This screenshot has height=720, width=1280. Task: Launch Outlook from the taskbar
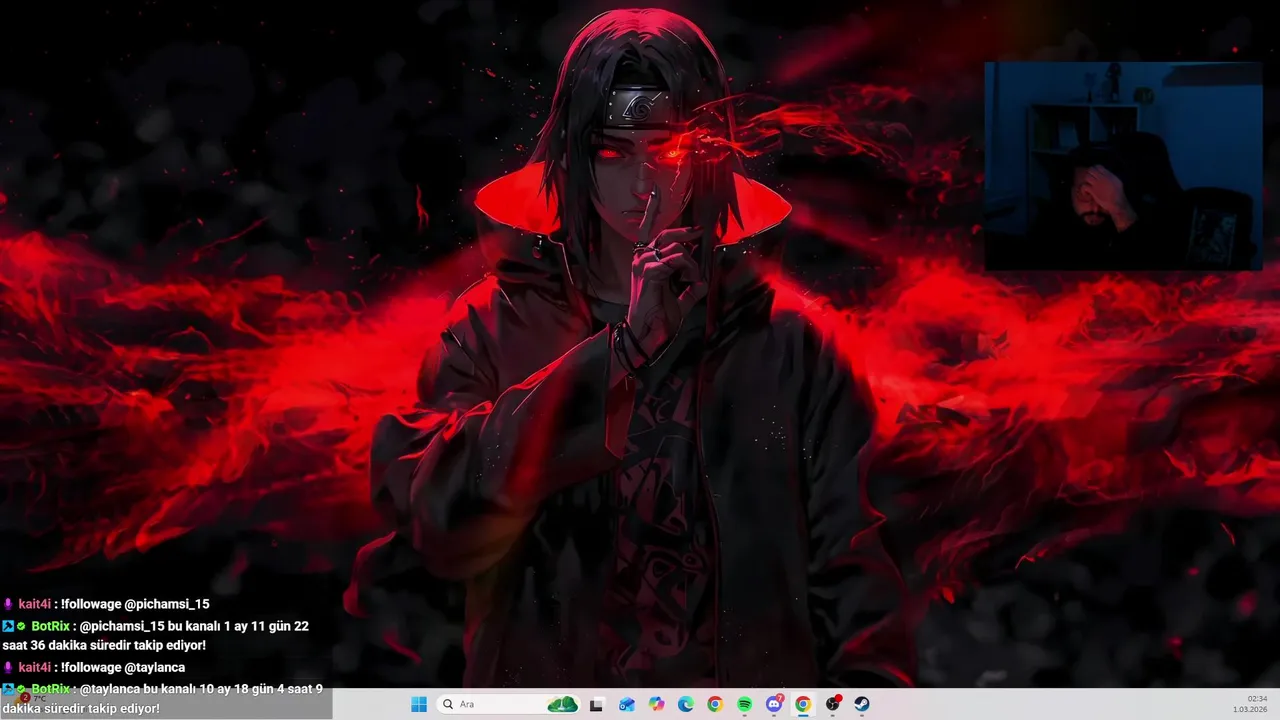[627, 704]
